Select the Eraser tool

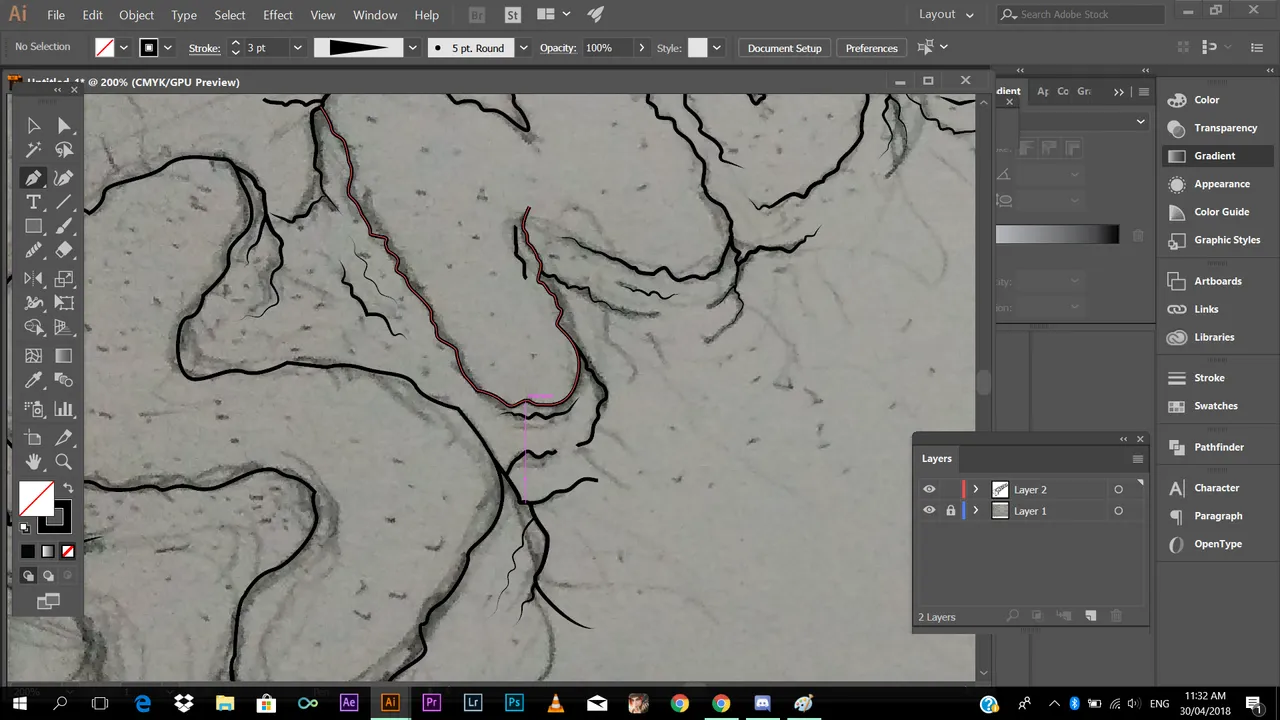coord(64,251)
